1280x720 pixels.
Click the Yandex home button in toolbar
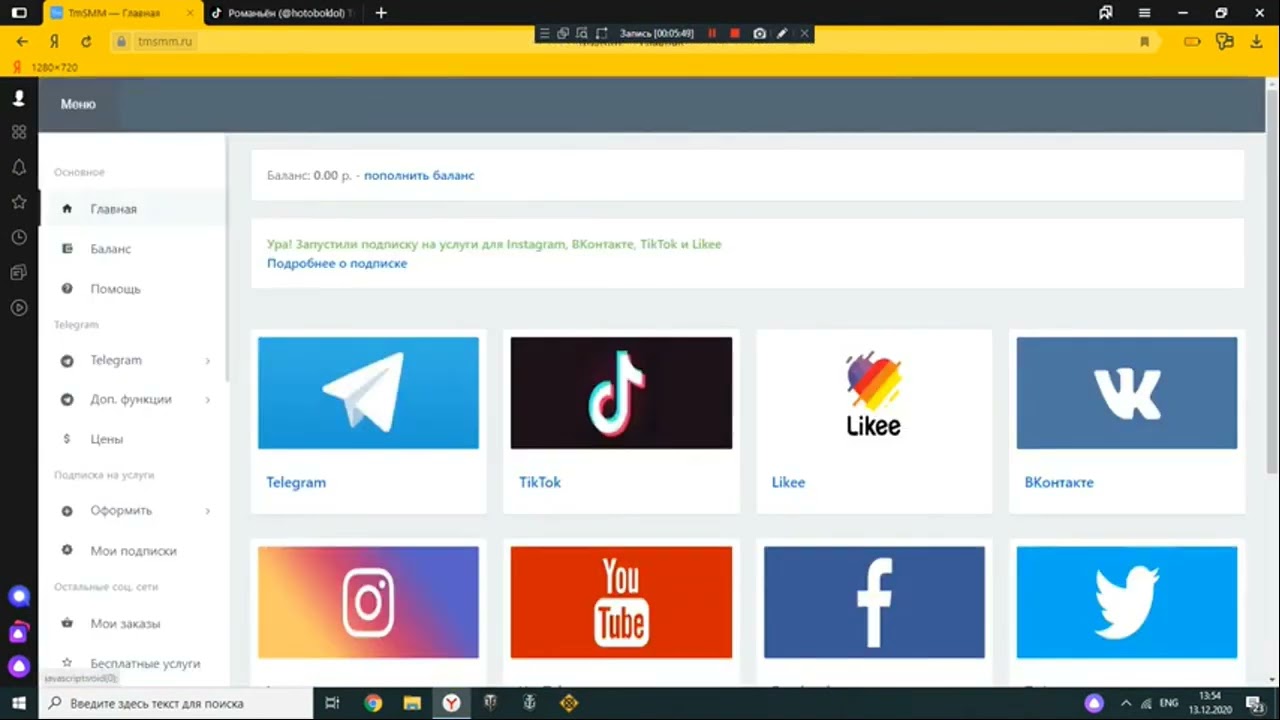click(54, 42)
